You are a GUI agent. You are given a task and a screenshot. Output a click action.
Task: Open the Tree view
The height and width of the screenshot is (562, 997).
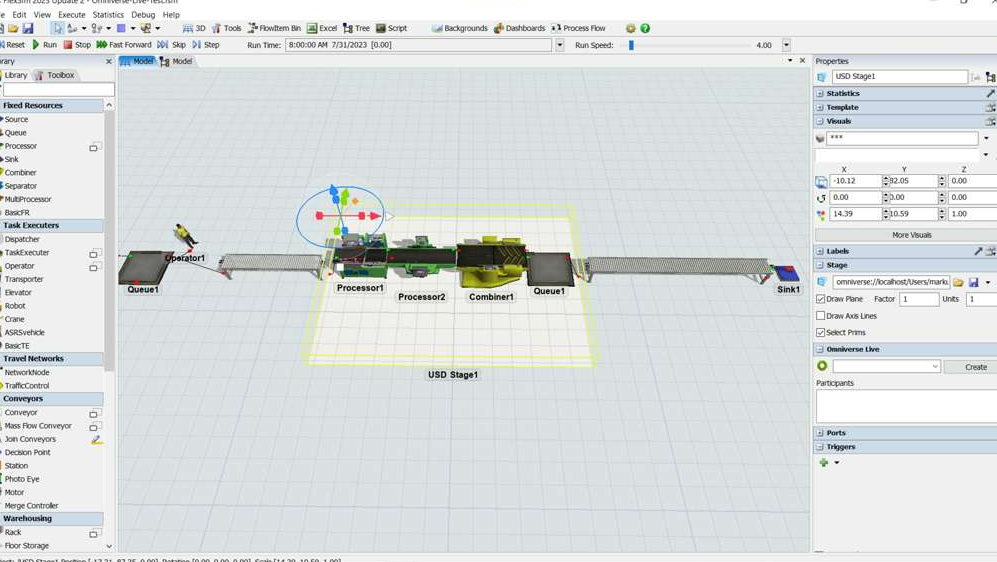(356, 28)
